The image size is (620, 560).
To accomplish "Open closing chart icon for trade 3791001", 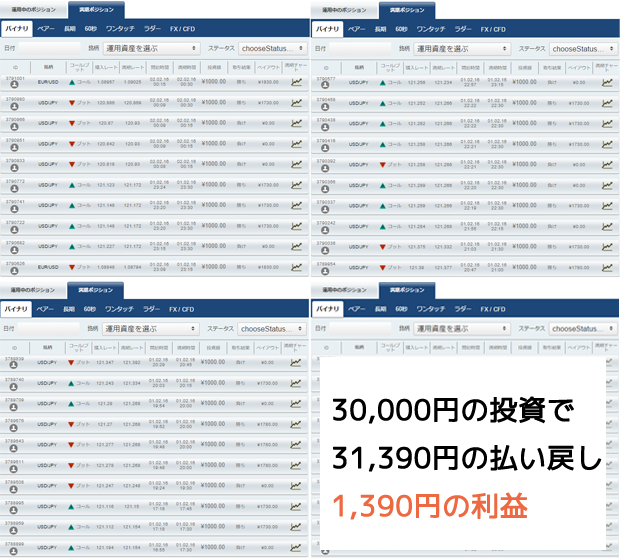I will coord(296,82).
